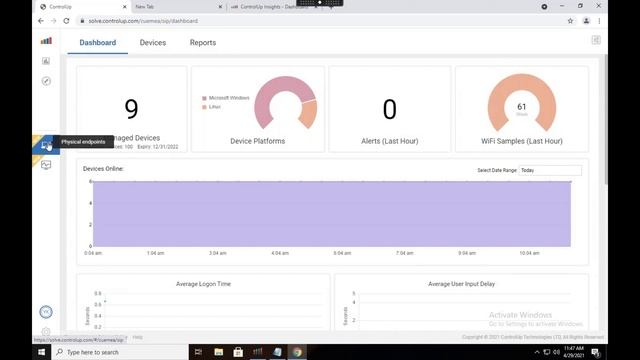Toggle the panel icon right of tabs
Screen dimensions: 640x360
tap(596, 40)
